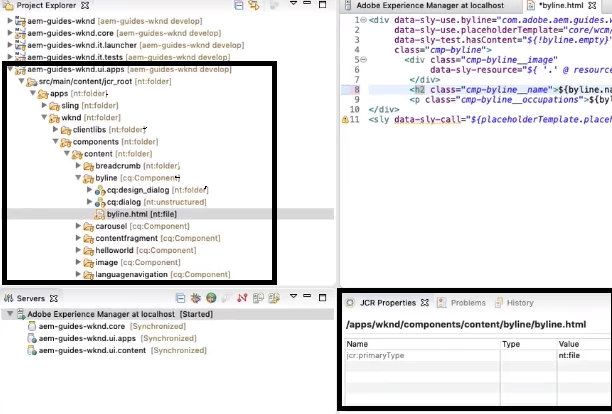
Task: Expand aem-guides-wknd.it.launcher project
Action: click(x=10, y=45)
